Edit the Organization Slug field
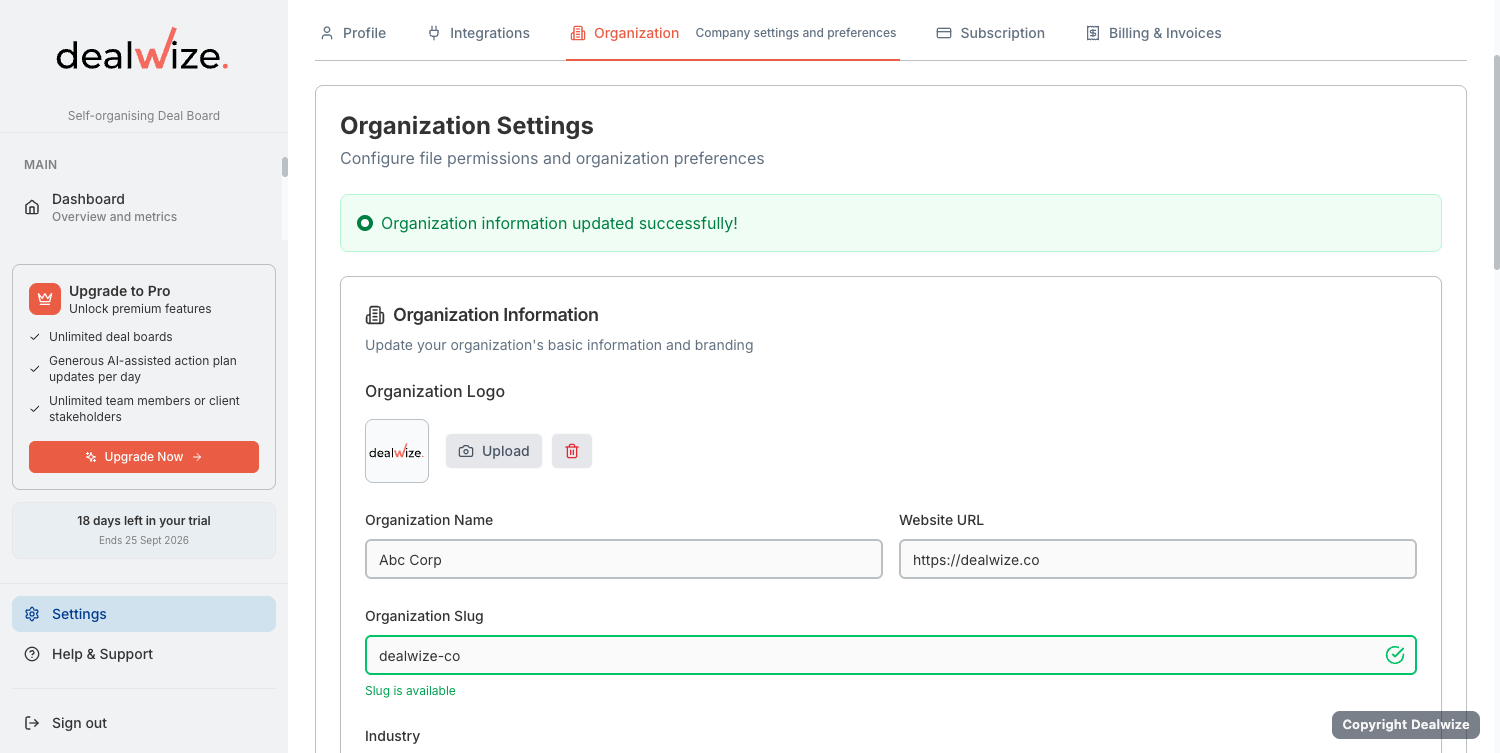Screen dimensions: 1500x753 [x=891, y=655]
